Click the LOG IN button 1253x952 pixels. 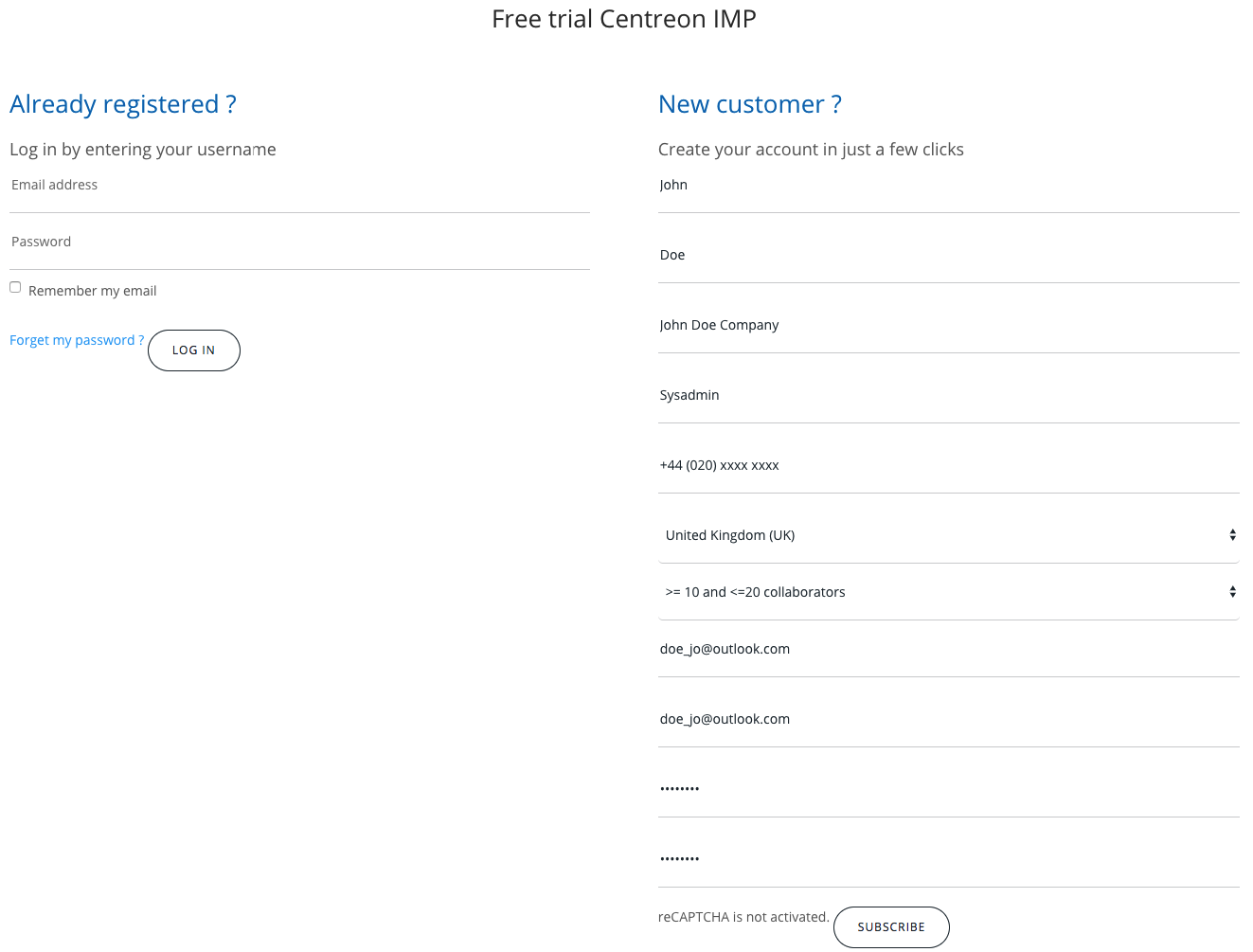click(x=194, y=350)
